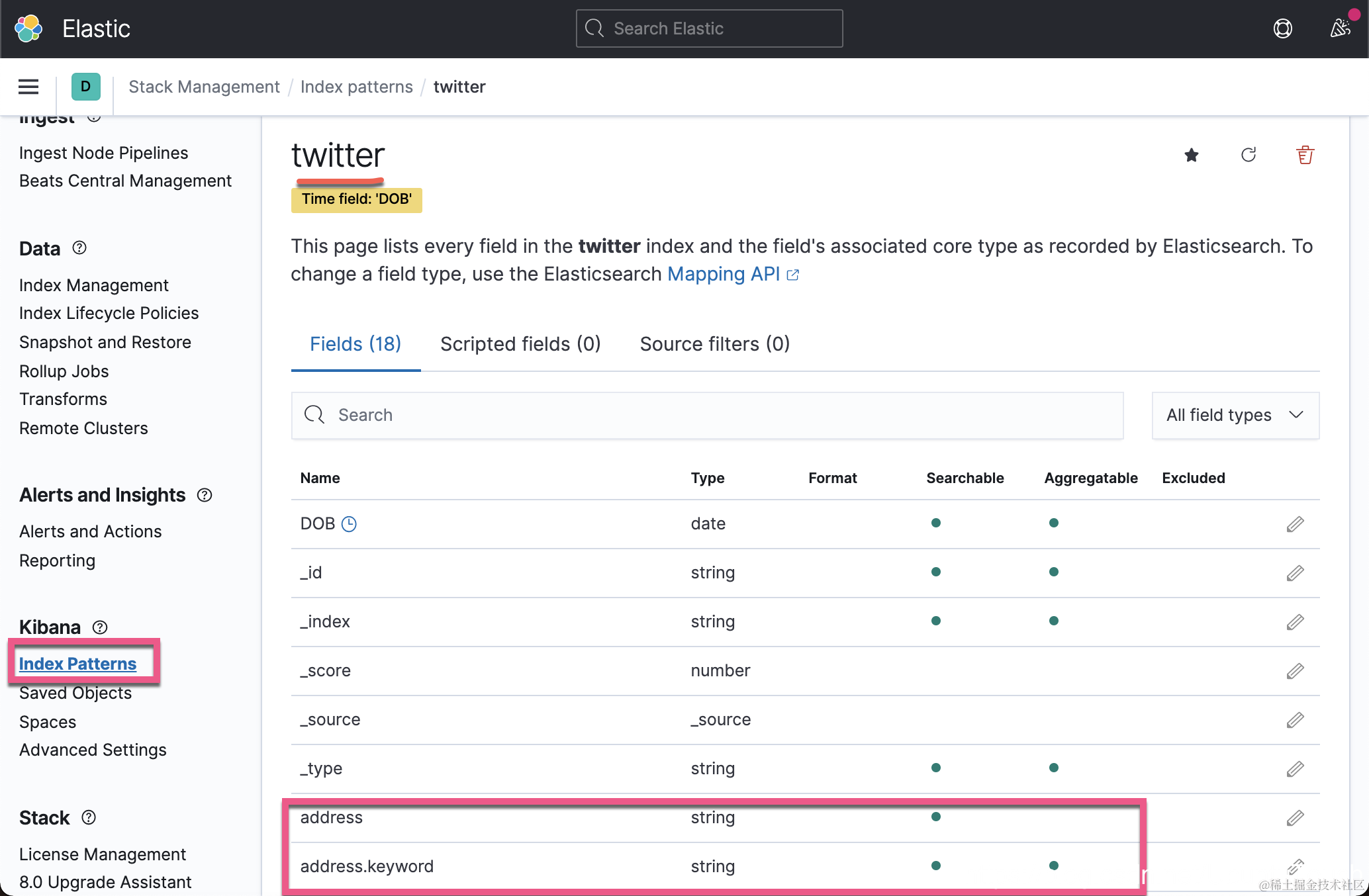Open Saved Objects in sidebar

[x=75, y=693]
